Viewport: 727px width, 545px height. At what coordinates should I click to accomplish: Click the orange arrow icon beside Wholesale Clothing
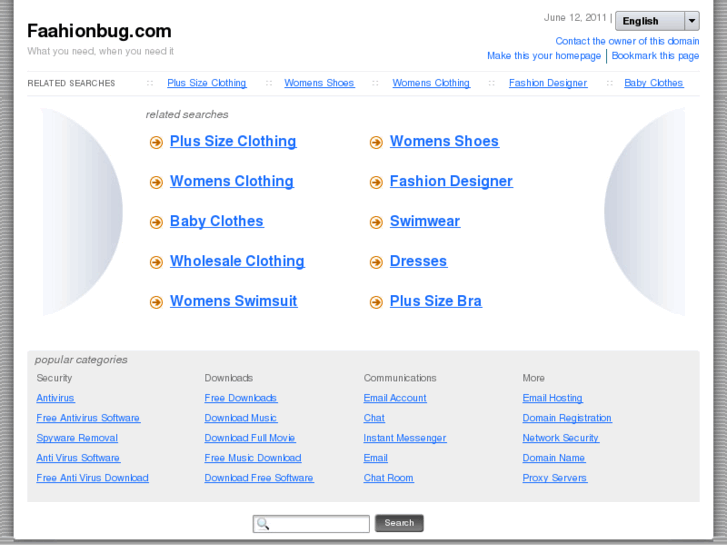point(156,262)
